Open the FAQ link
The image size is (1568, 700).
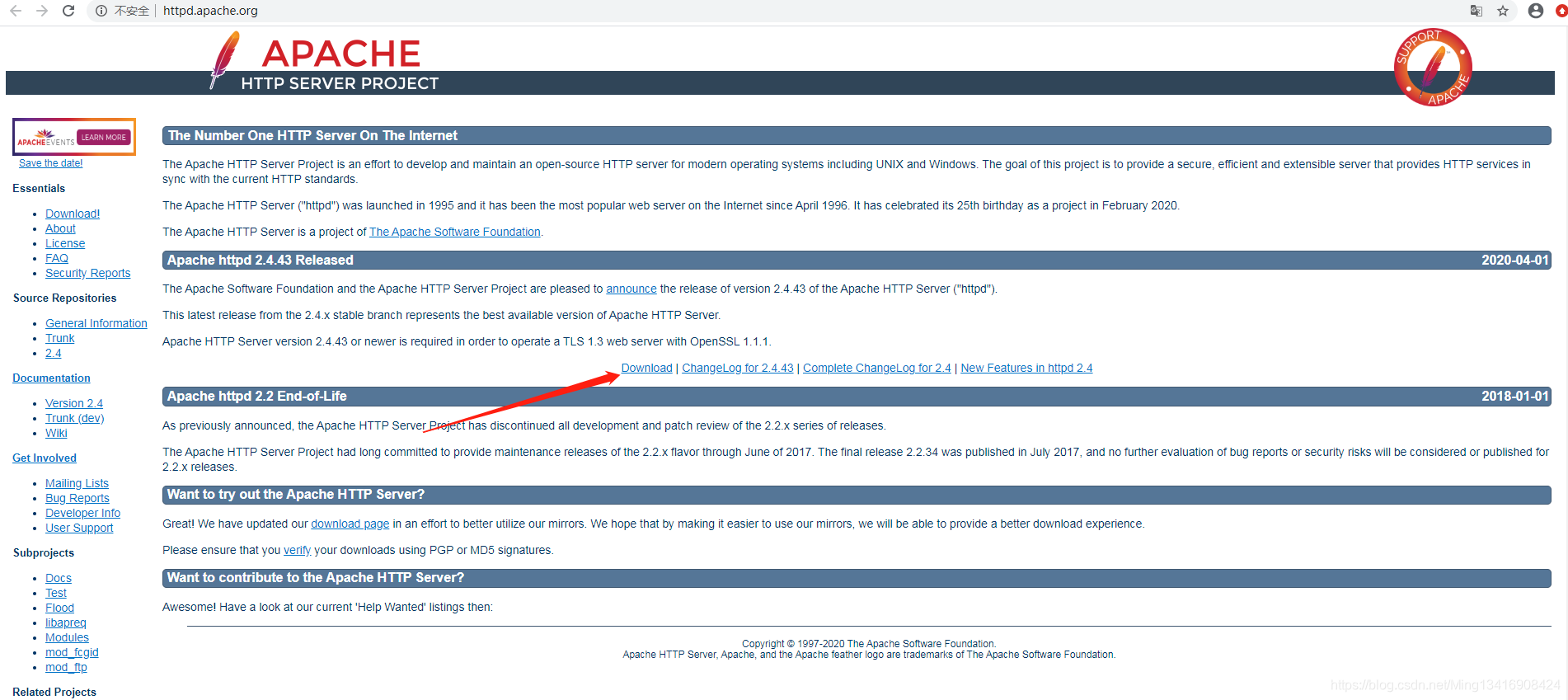point(57,258)
